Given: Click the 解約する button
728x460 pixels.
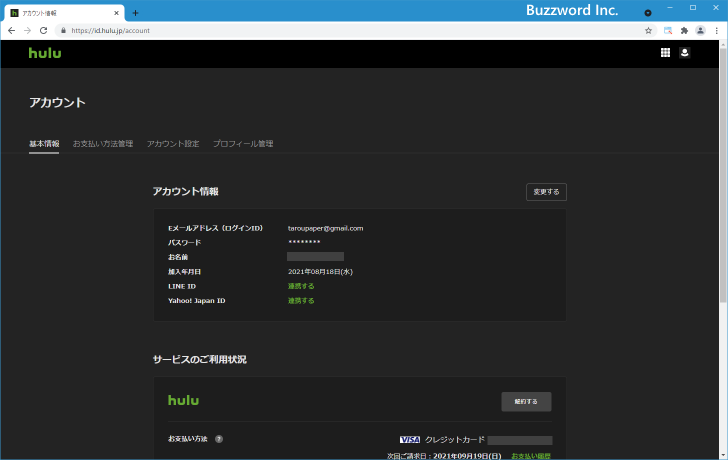Looking at the screenshot, I should [526, 402].
